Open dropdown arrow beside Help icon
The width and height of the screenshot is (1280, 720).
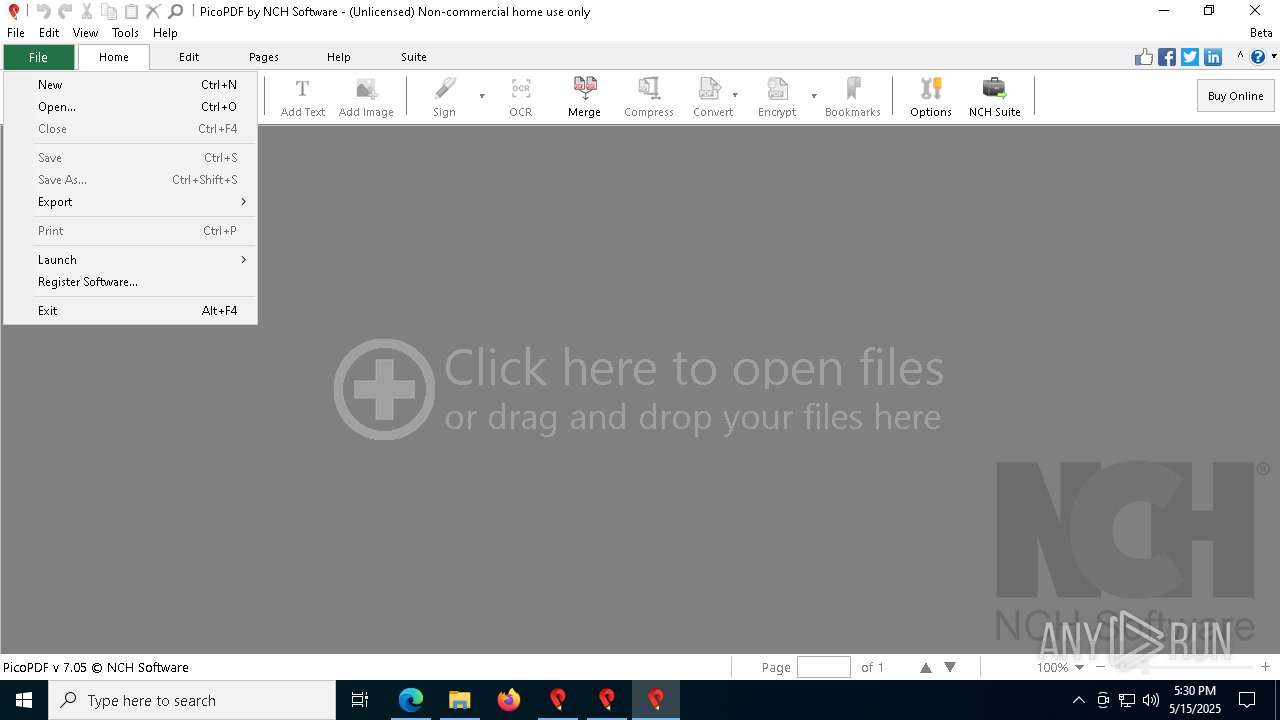point(1273,57)
